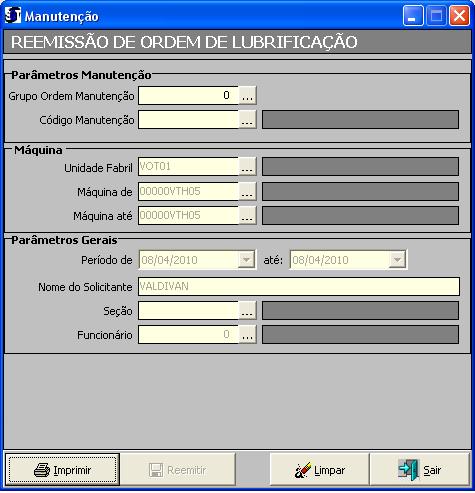Click the eraser icon on Limpar
This screenshot has width=475, height=493.
tap(303, 470)
